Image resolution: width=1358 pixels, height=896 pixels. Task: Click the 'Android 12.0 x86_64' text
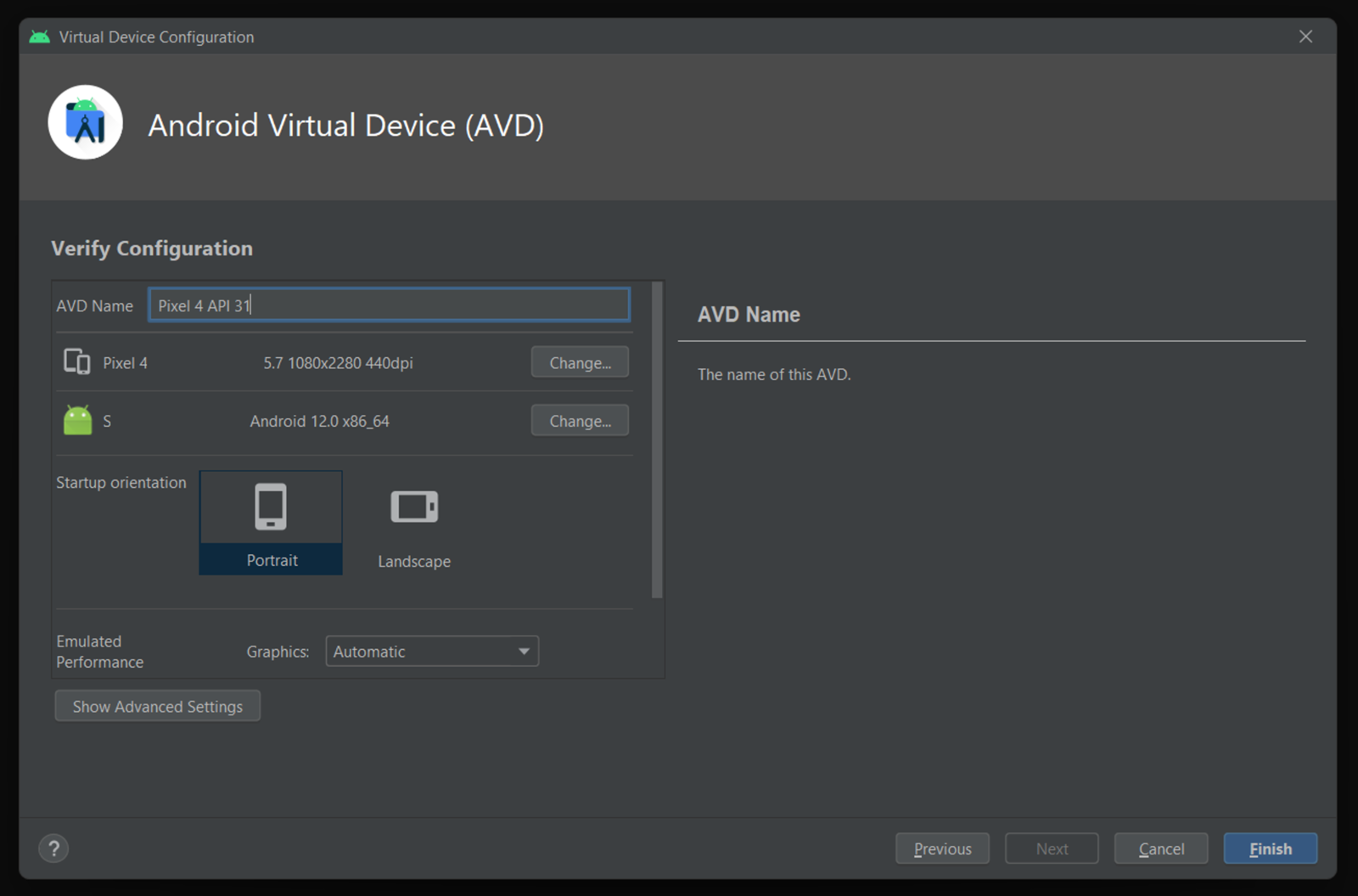tap(319, 422)
